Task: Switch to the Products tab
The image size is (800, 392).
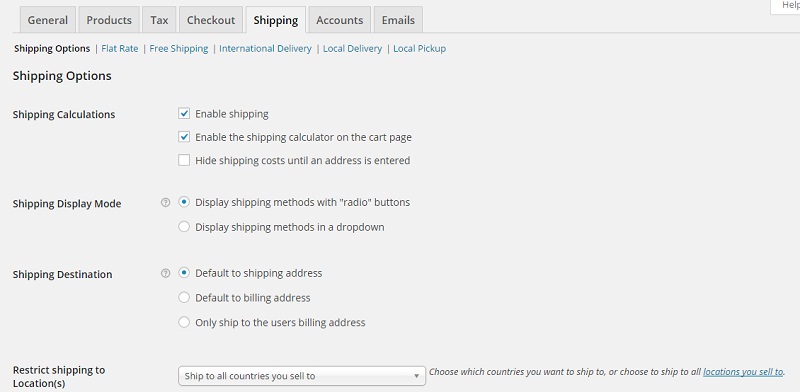Action: pyautogui.click(x=109, y=20)
